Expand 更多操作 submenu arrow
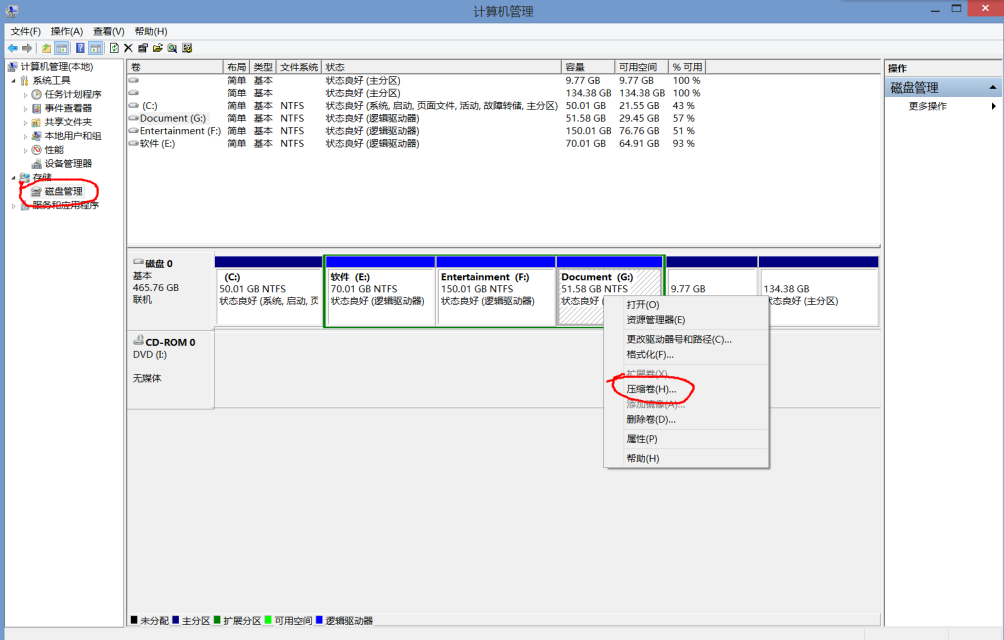Screen dimensions: 1004x640 [993, 106]
